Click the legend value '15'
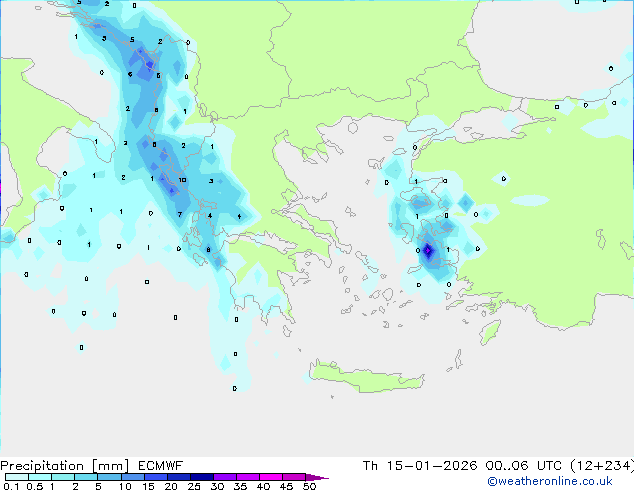 point(148,486)
